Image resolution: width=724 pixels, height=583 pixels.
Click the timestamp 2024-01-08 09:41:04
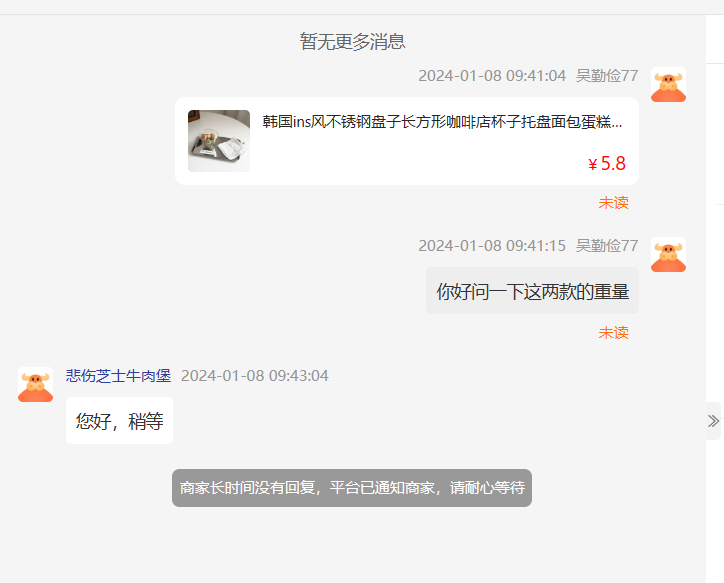492,76
